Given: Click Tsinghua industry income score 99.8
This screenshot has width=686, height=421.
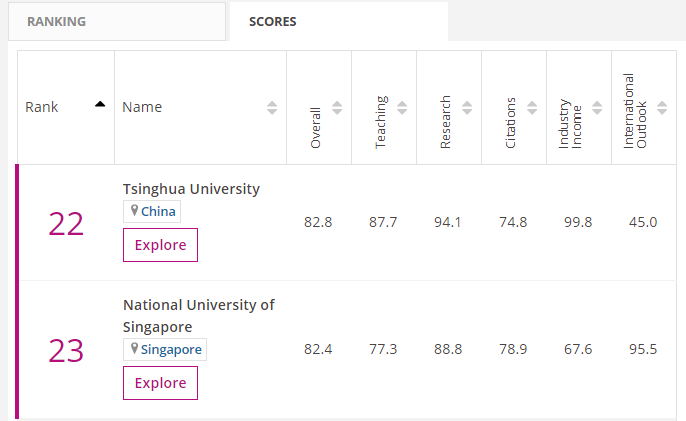Looking at the screenshot, I should click(x=578, y=222).
